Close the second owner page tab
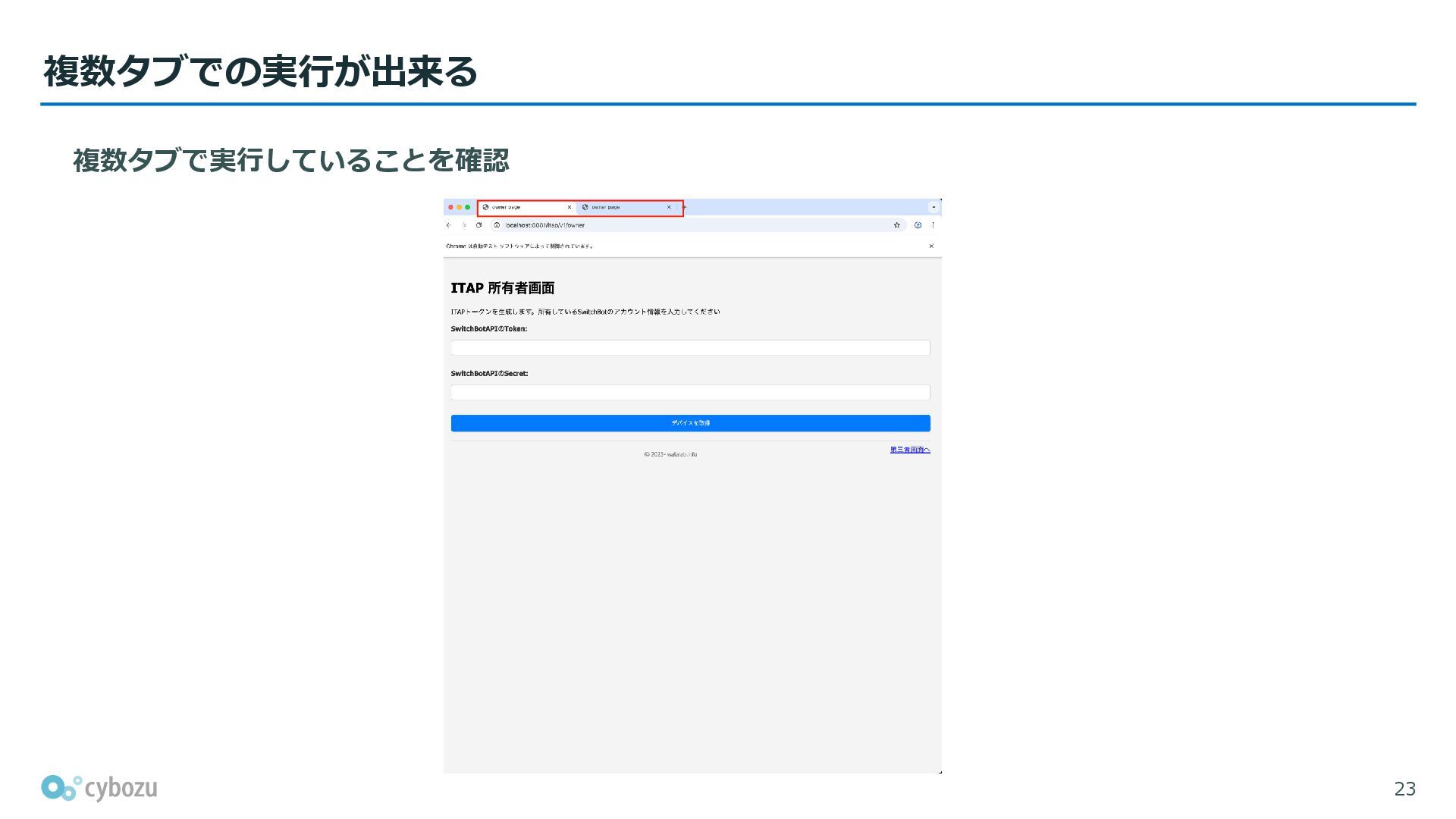 click(x=669, y=207)
